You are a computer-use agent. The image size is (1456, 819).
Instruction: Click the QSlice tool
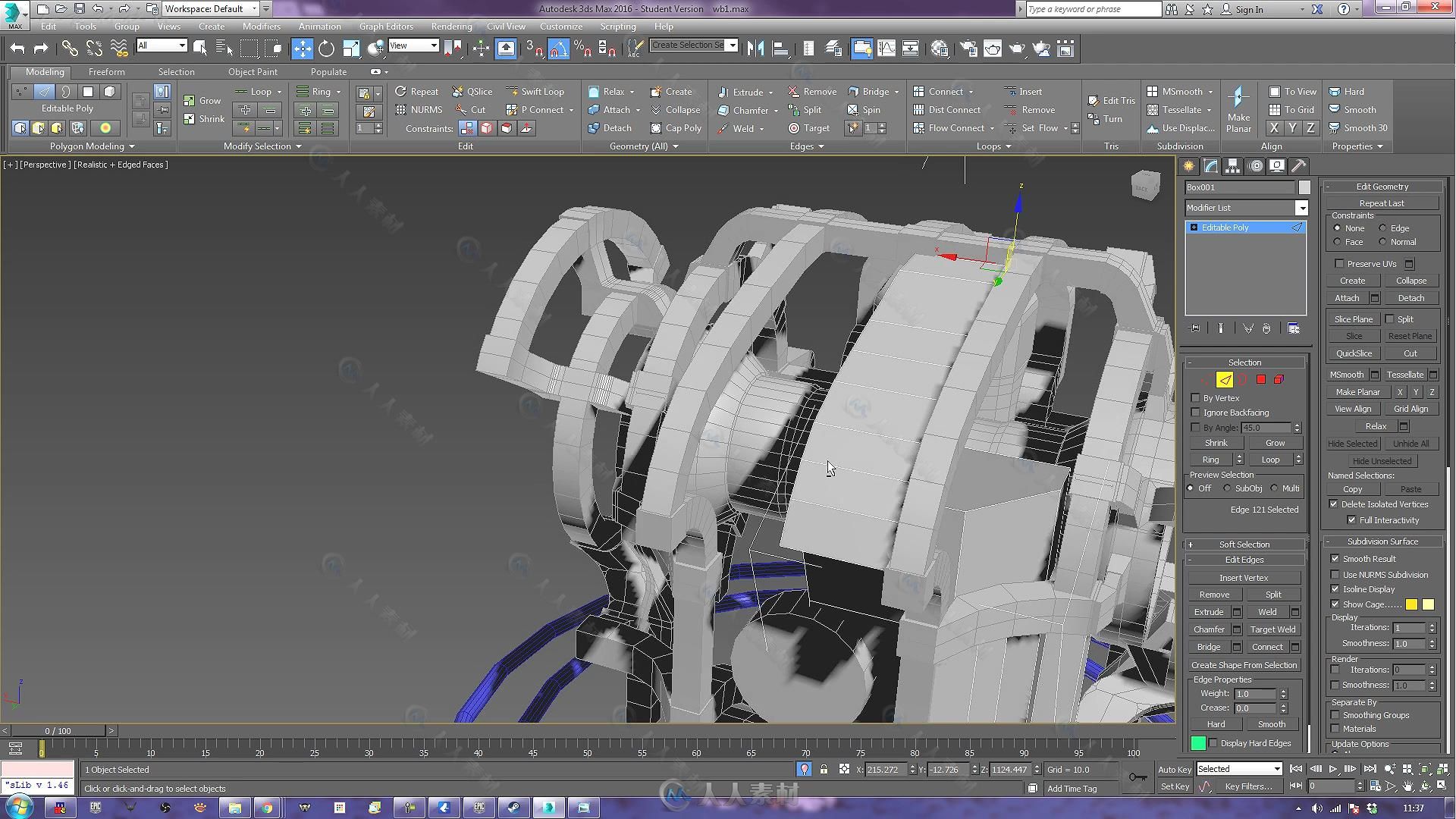[x=472, y=92]
